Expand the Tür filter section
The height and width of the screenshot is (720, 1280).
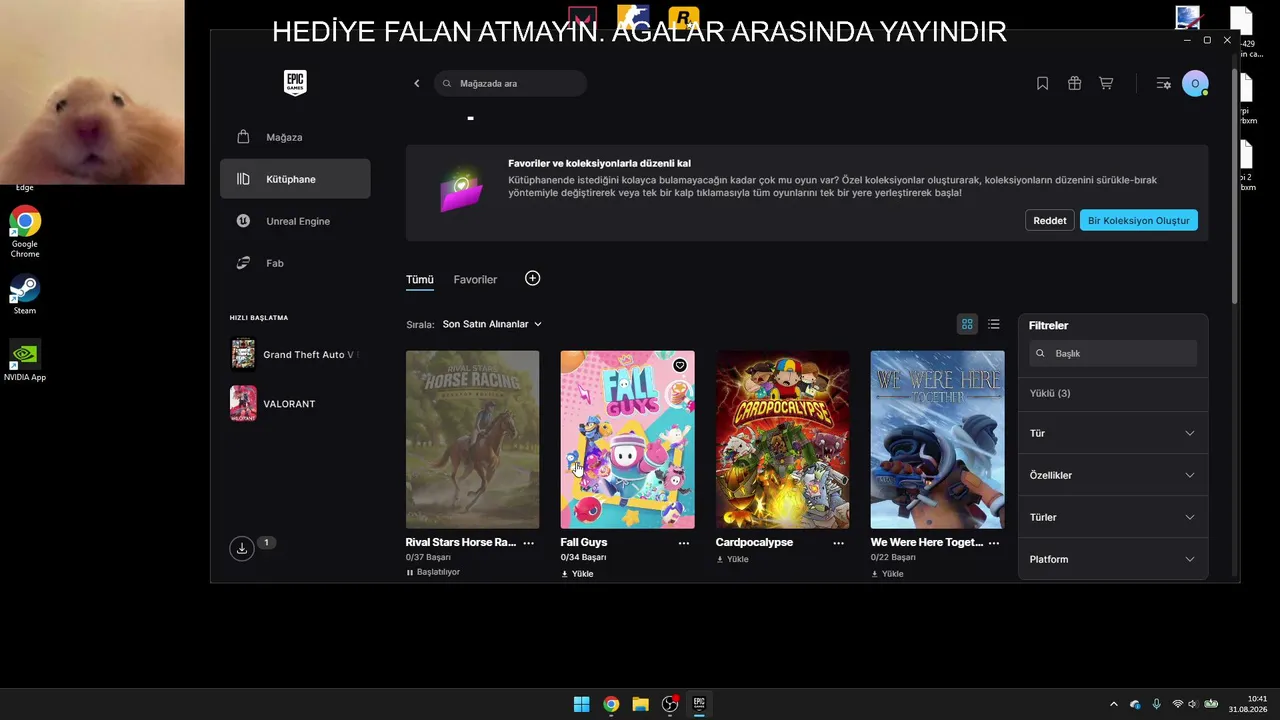(1113, 433)
